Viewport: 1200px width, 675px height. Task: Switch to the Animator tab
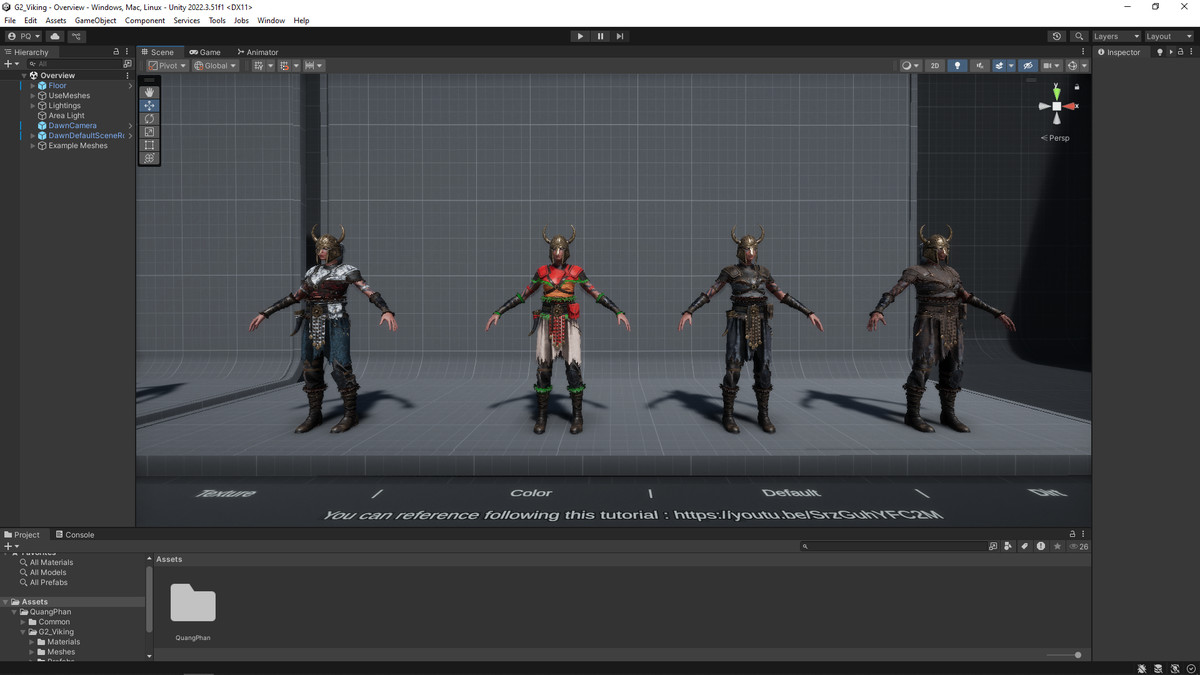click(x=258, y=52)
